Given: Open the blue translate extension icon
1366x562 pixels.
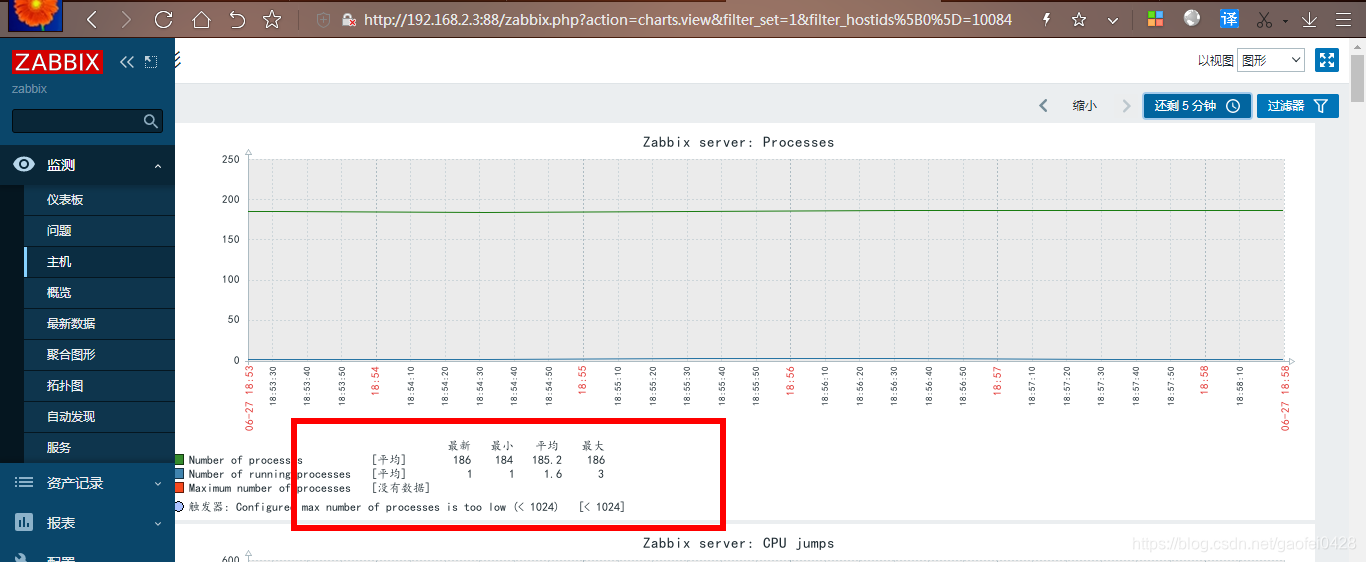Looking at the screenshot, I should point(1229,19).
